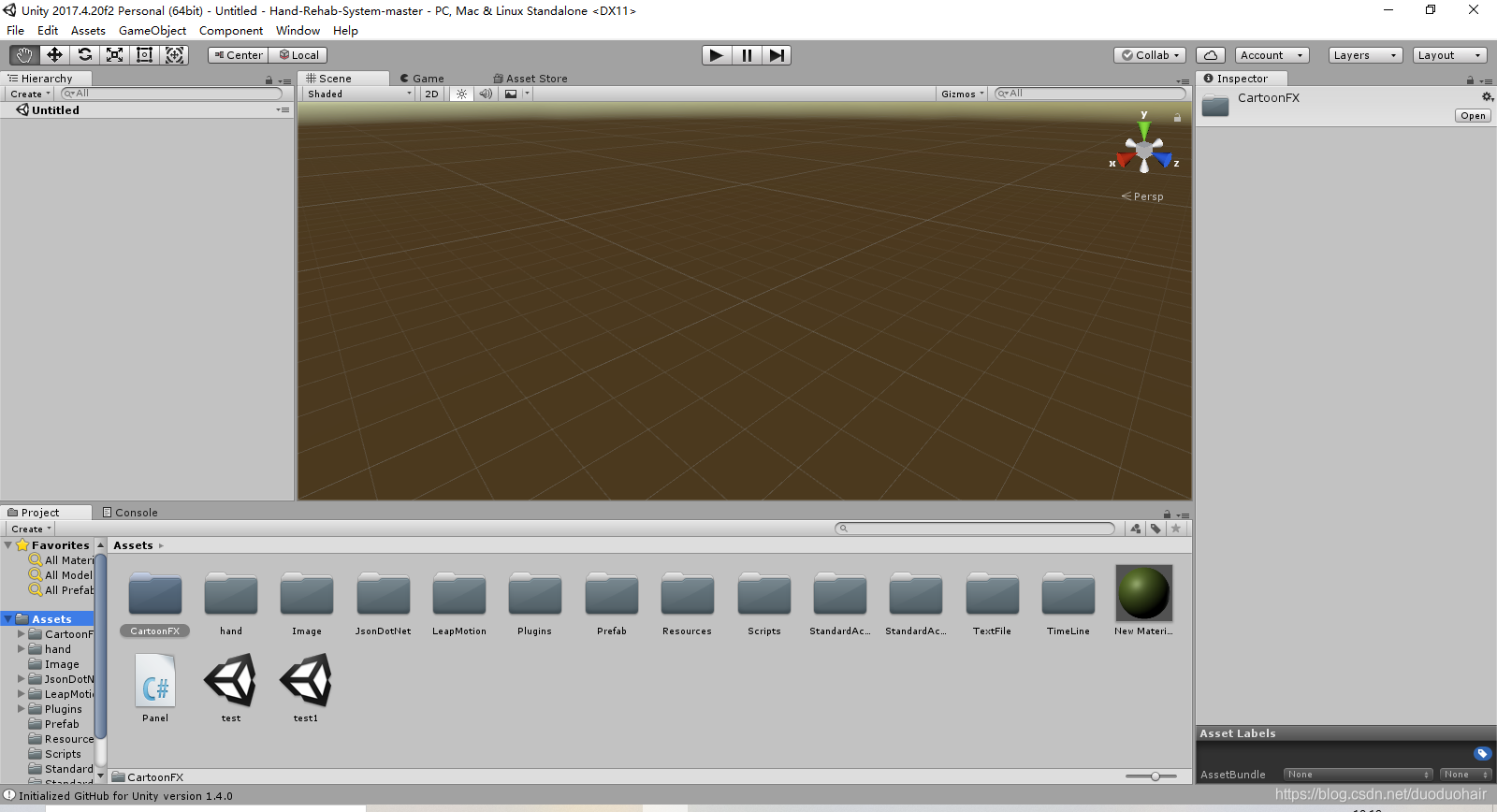1497x812 pixels.
Task: Toggle 2D scene view mode
Action: [431, 94]
